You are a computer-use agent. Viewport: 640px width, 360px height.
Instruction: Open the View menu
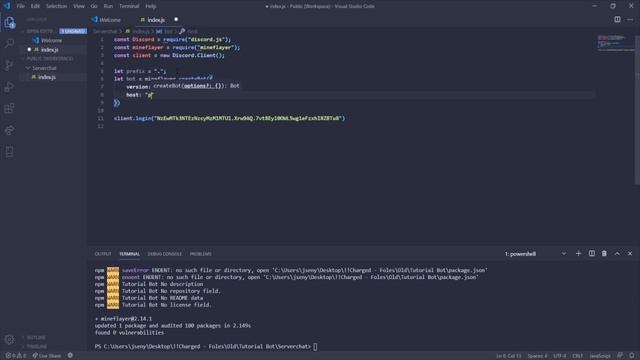tap(79, 6)
